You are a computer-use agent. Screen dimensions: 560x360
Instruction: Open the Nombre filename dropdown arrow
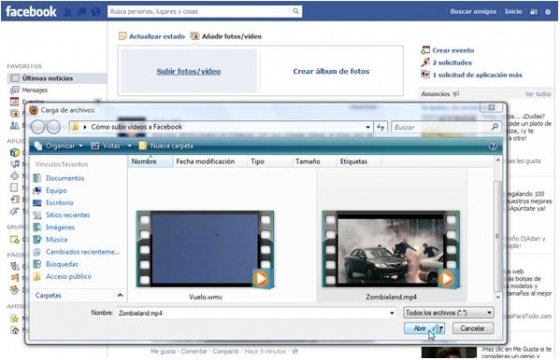392,313
